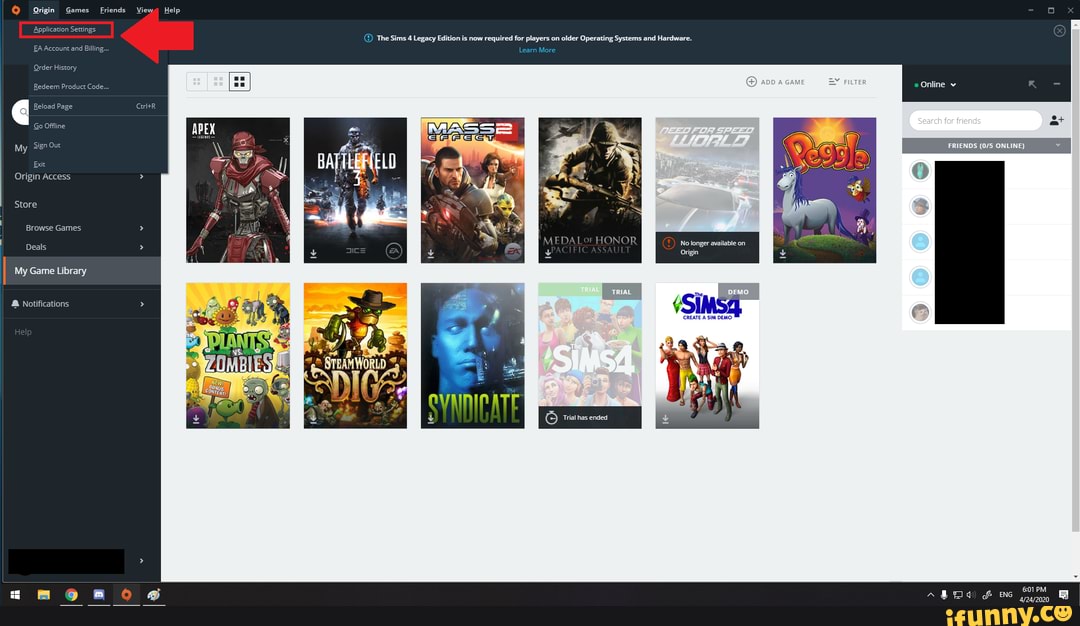This screenshot has width=1080, height=626.
Task: Open the Peggle game tile
Action: (824, 190)
